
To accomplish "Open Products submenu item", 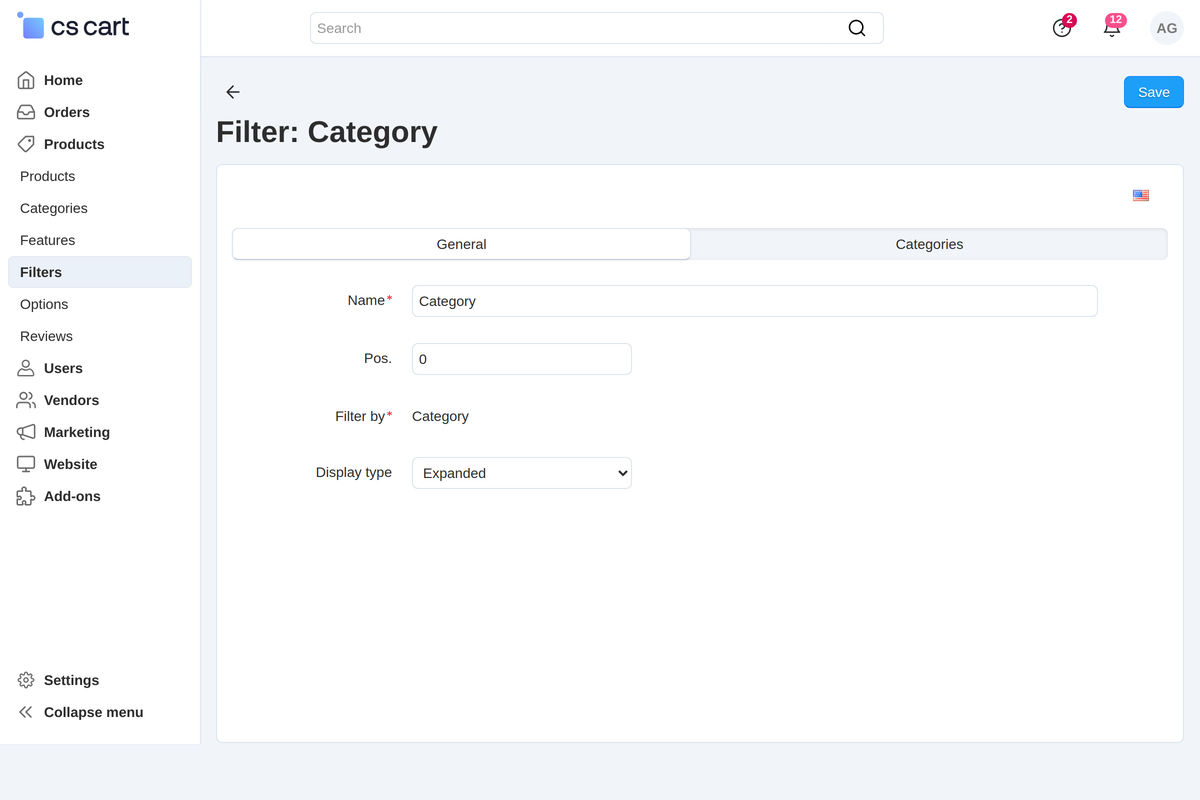I will 47,176.
